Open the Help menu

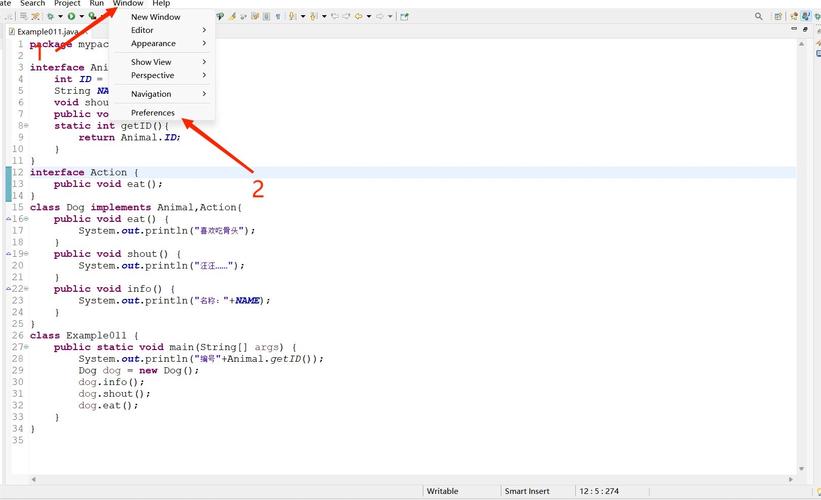[161, 4]
